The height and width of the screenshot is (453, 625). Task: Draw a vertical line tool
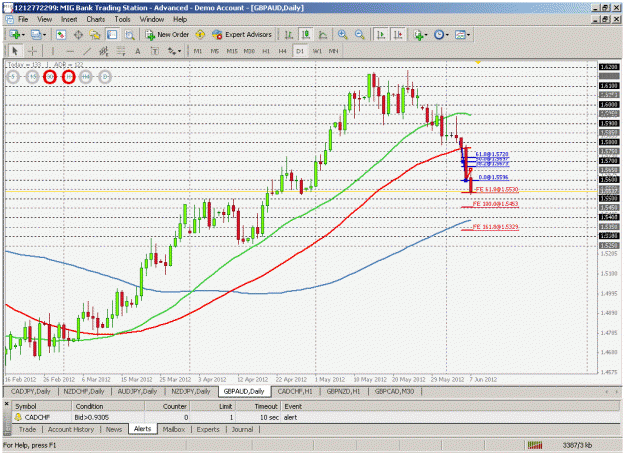click(53, 51)
